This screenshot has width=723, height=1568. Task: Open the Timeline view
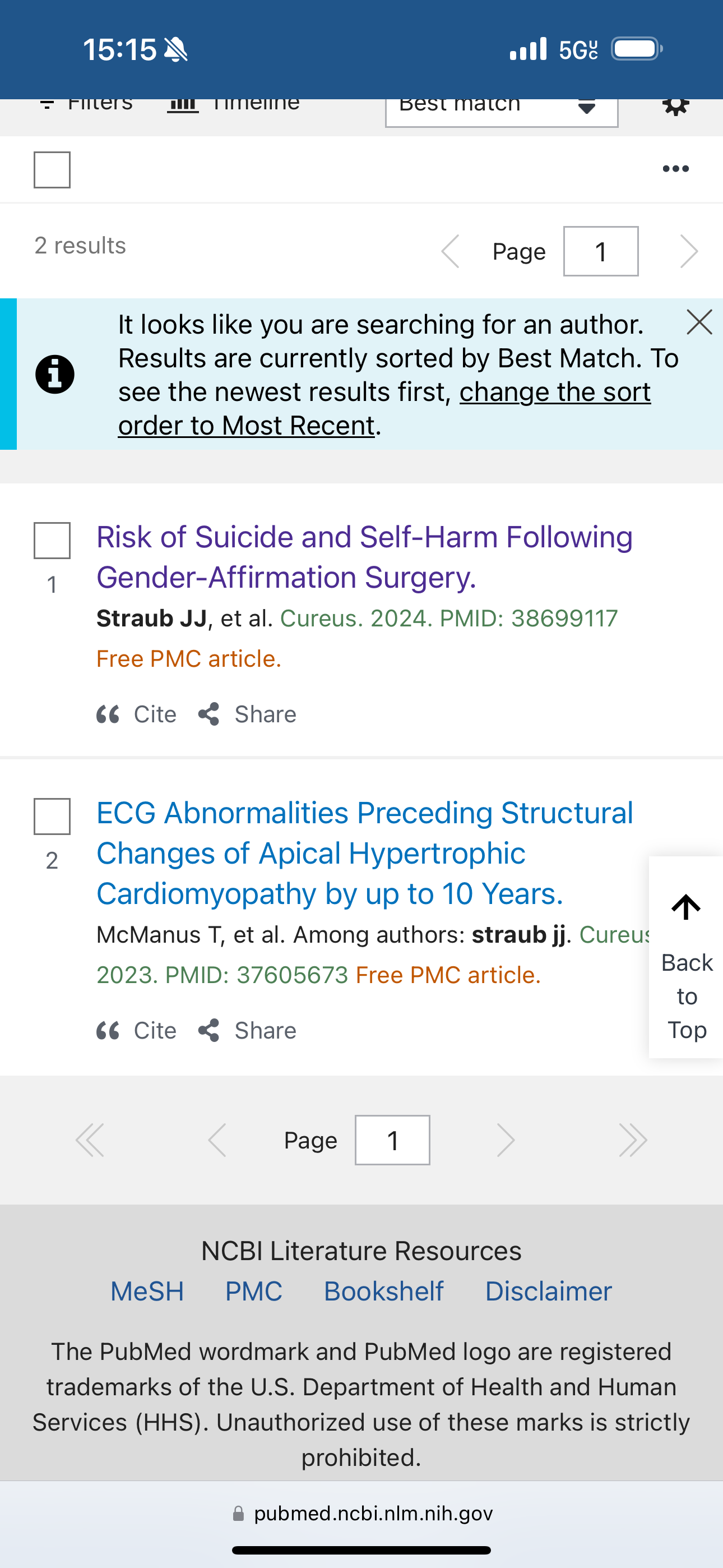[234, 104]
